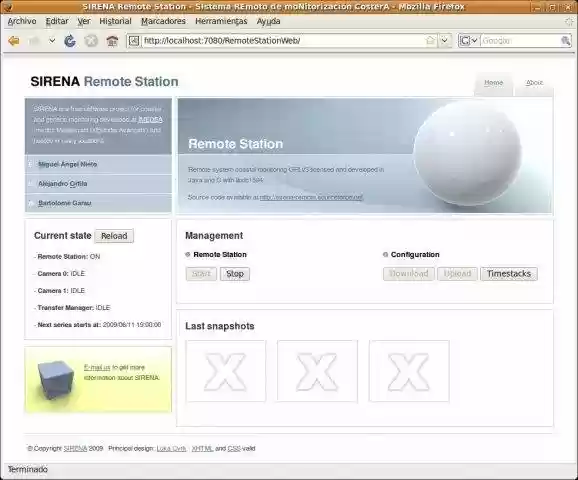This screenshot has width=578, height=480.
Task: Click the Download configuration button
Action: [409, 274]
